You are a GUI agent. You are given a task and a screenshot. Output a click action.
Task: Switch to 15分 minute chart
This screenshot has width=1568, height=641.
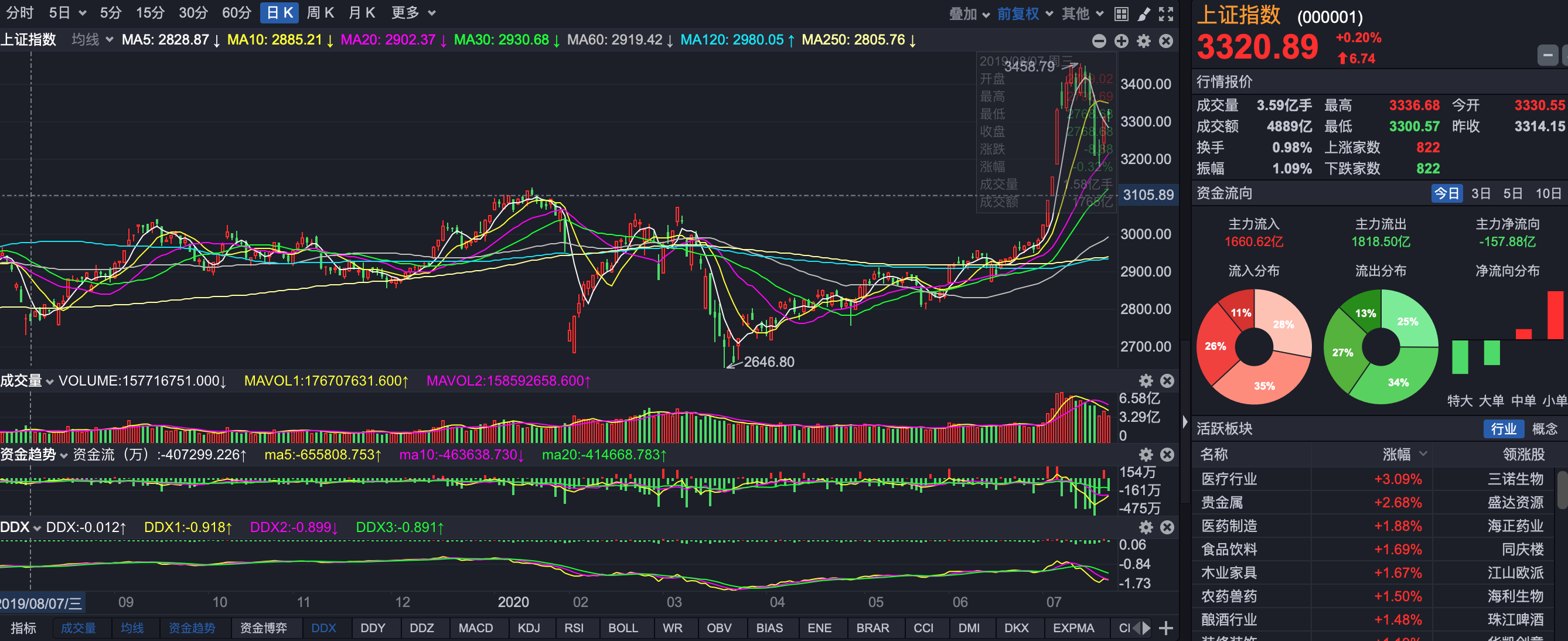tap(151, 13)
